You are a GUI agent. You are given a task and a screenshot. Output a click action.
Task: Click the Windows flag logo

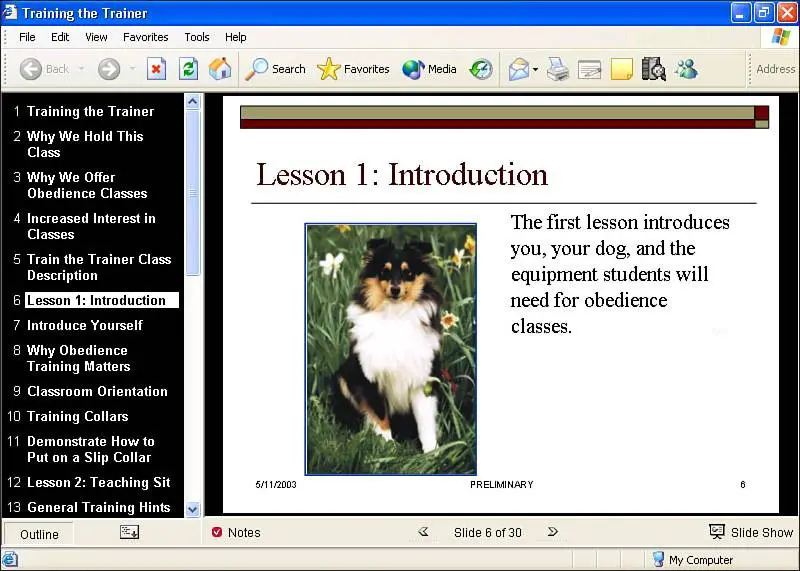pyautogui.click(x=781, y=37)
